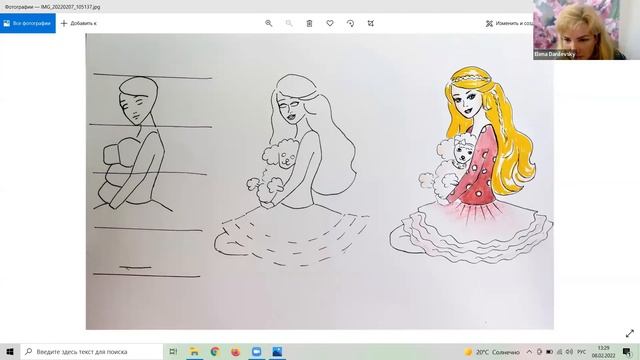Image resolution: width=640 pixels, height=360 pixels.
Task: Click the Elena Danilevsky video thumbnail
Action: 587,30
